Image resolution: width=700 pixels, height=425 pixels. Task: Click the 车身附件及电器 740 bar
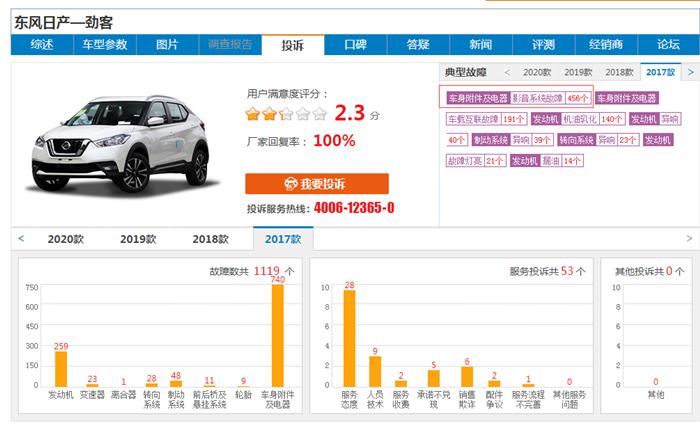(278, 336)
